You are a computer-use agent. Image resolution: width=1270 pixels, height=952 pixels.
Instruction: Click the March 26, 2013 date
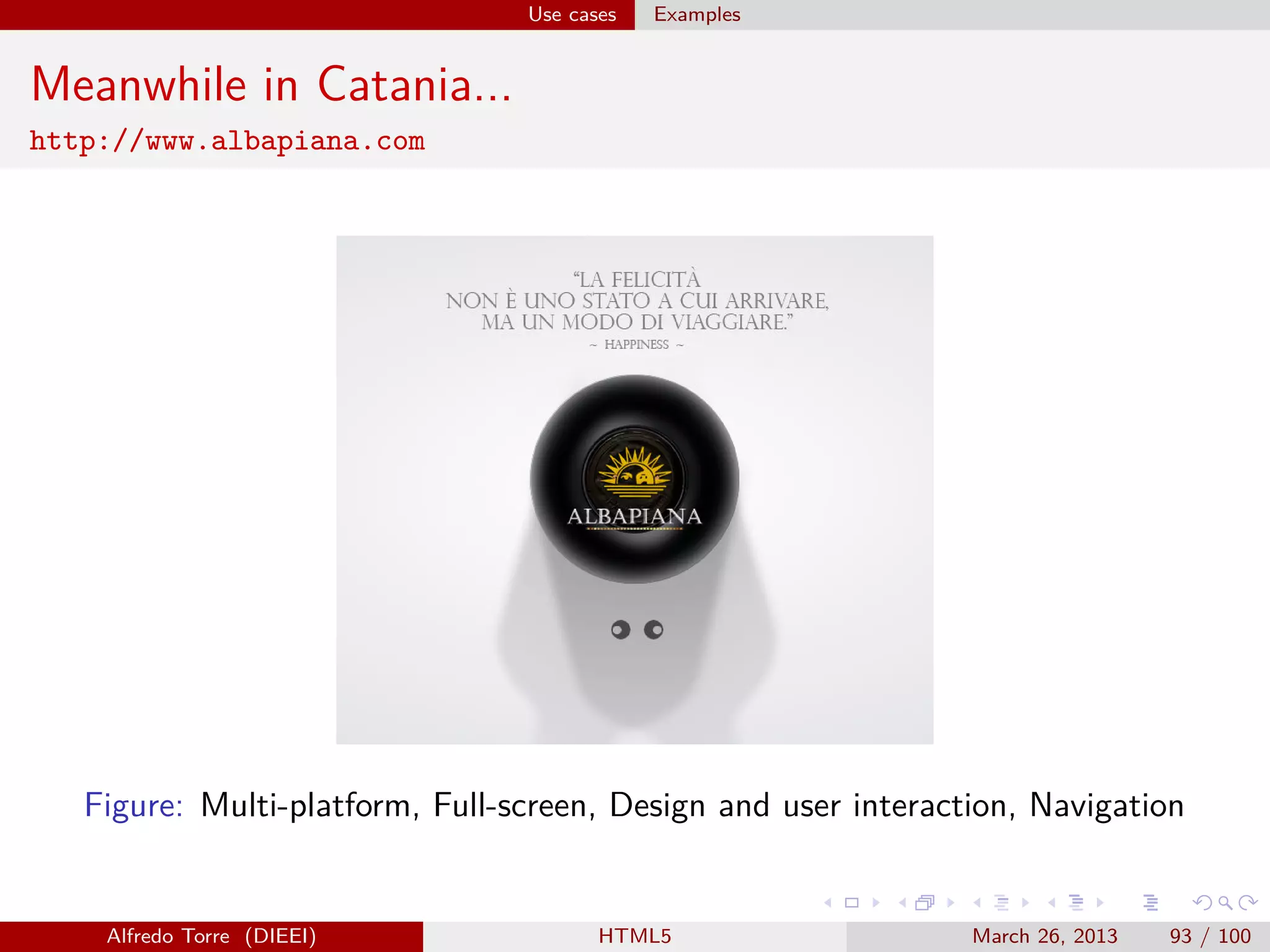point(1045,936)
